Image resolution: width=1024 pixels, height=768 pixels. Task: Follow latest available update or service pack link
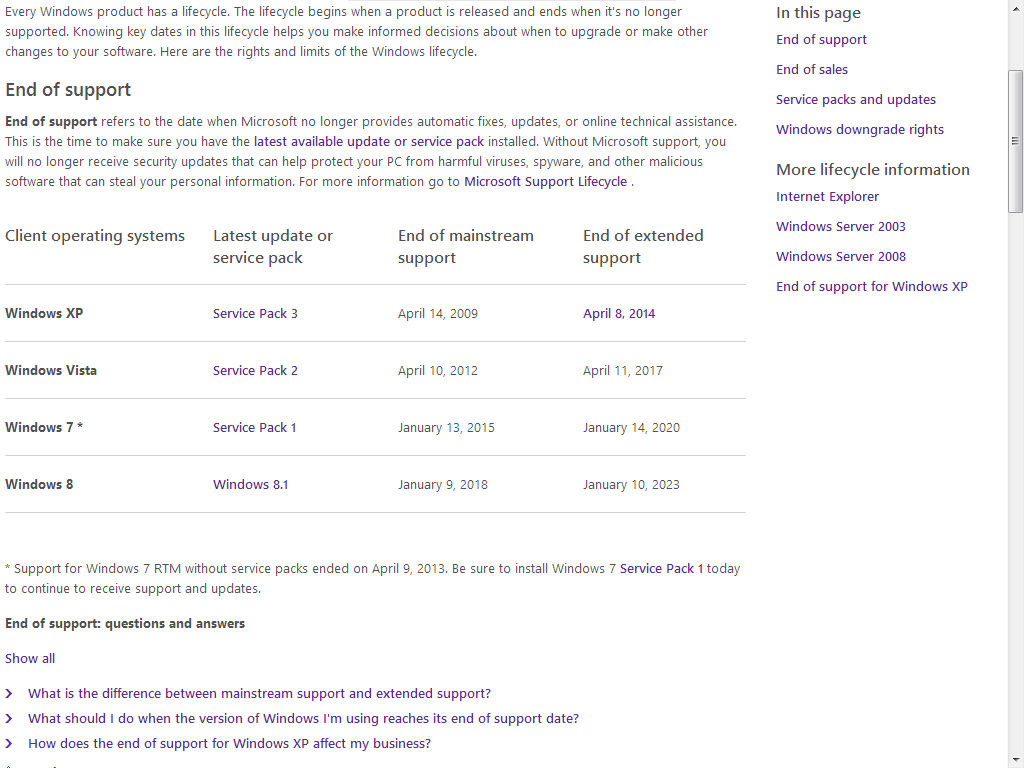[369, 142]
